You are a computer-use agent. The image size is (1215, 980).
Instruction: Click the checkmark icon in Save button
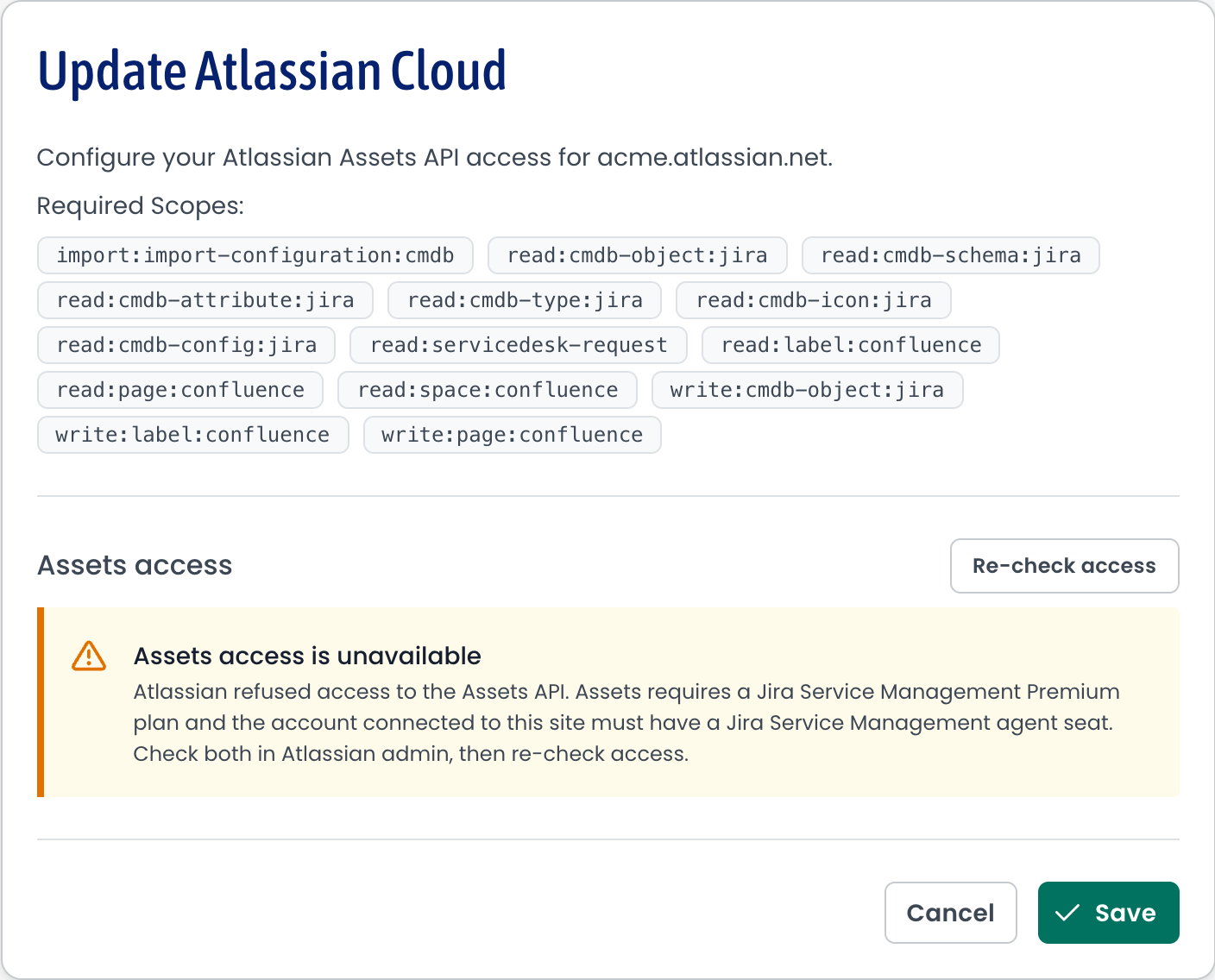point(1067,913)
